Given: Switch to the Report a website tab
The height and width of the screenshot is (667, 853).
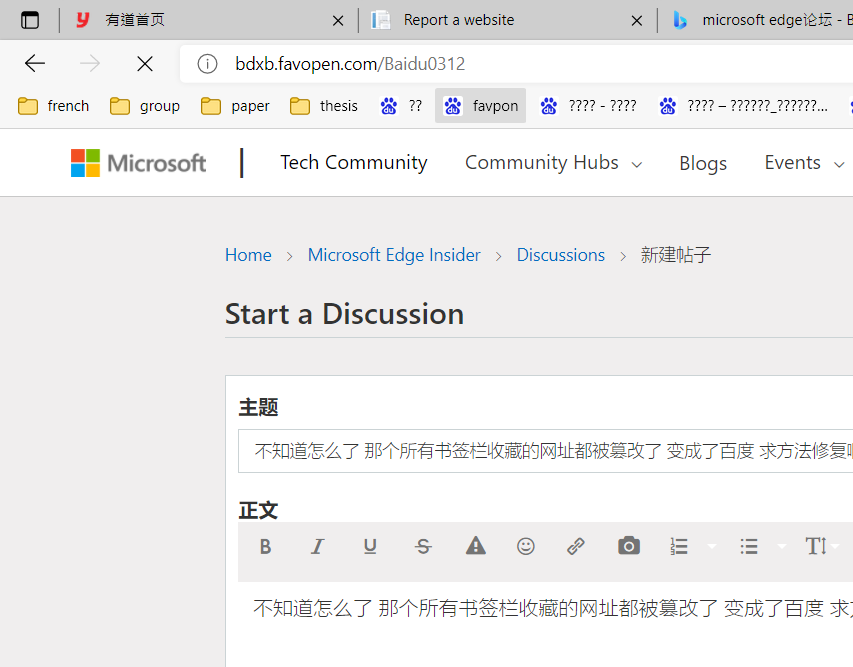Looking at the screenshot, I should click(x=508, y=20).
